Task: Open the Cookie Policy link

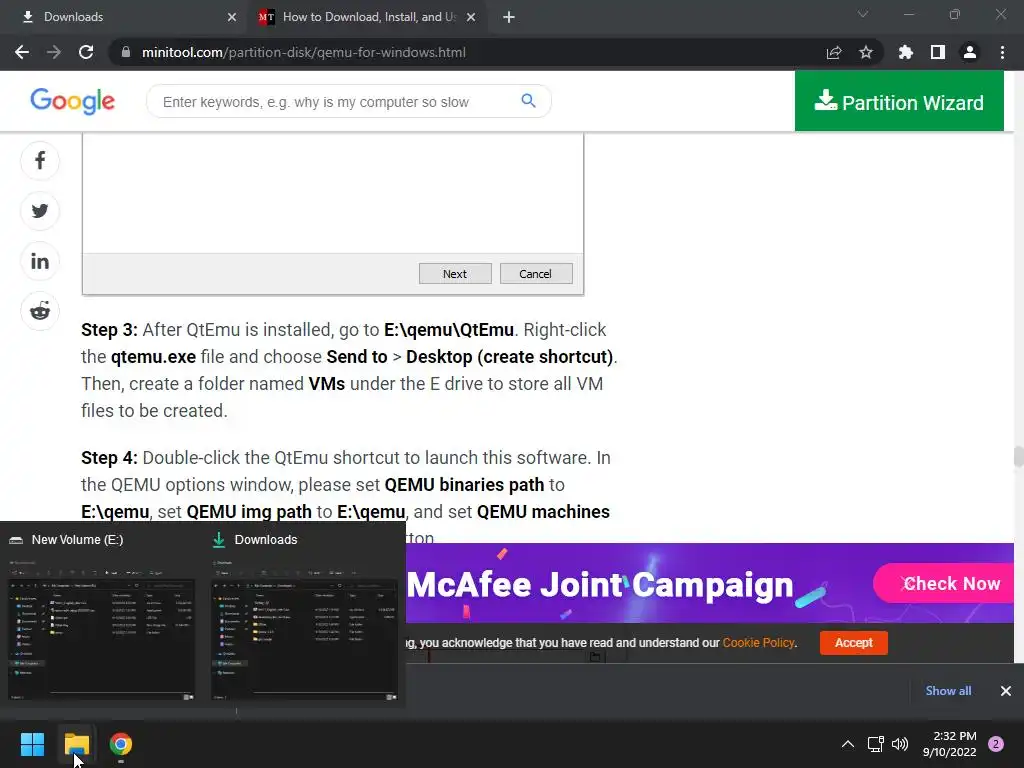Action: coord(759,643)
